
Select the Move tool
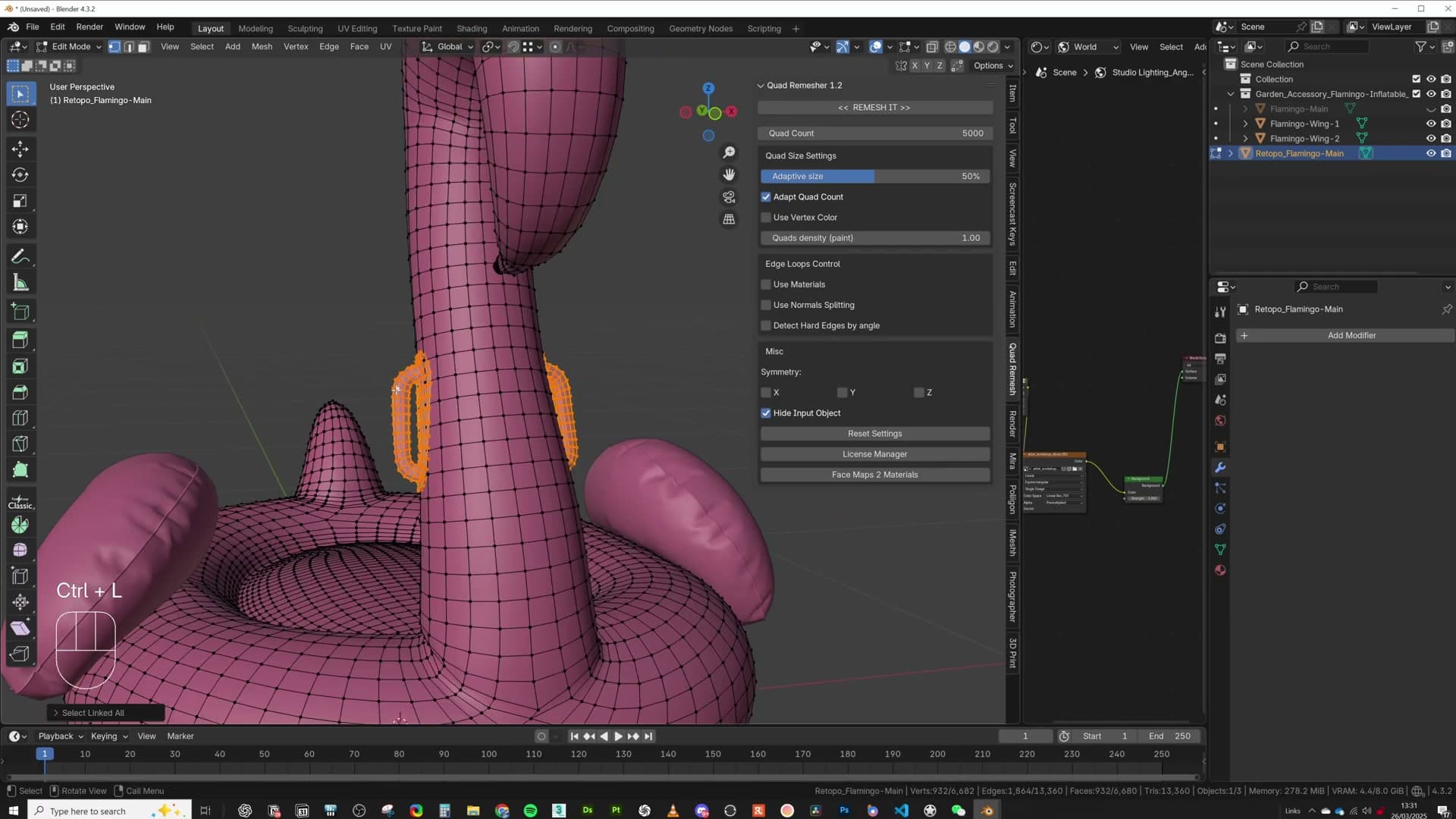pos(20,149)
